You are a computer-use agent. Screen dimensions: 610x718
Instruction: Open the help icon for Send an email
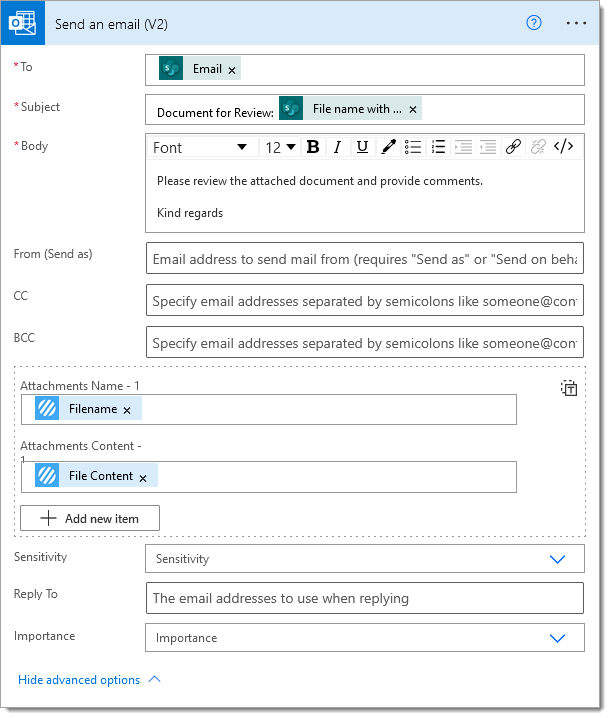[x=534, y=23]
